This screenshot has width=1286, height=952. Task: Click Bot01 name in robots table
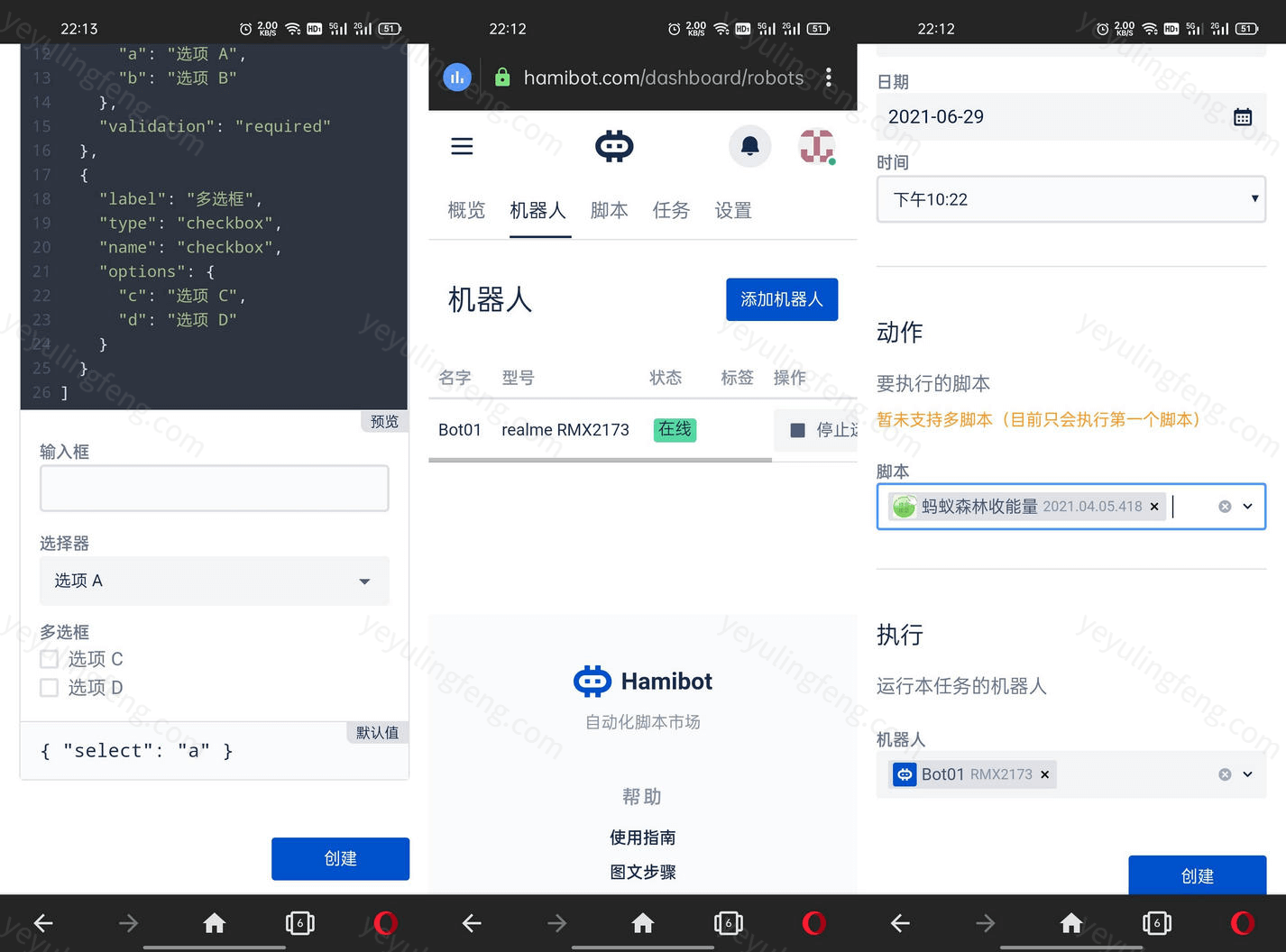click(x=460, y=430)
